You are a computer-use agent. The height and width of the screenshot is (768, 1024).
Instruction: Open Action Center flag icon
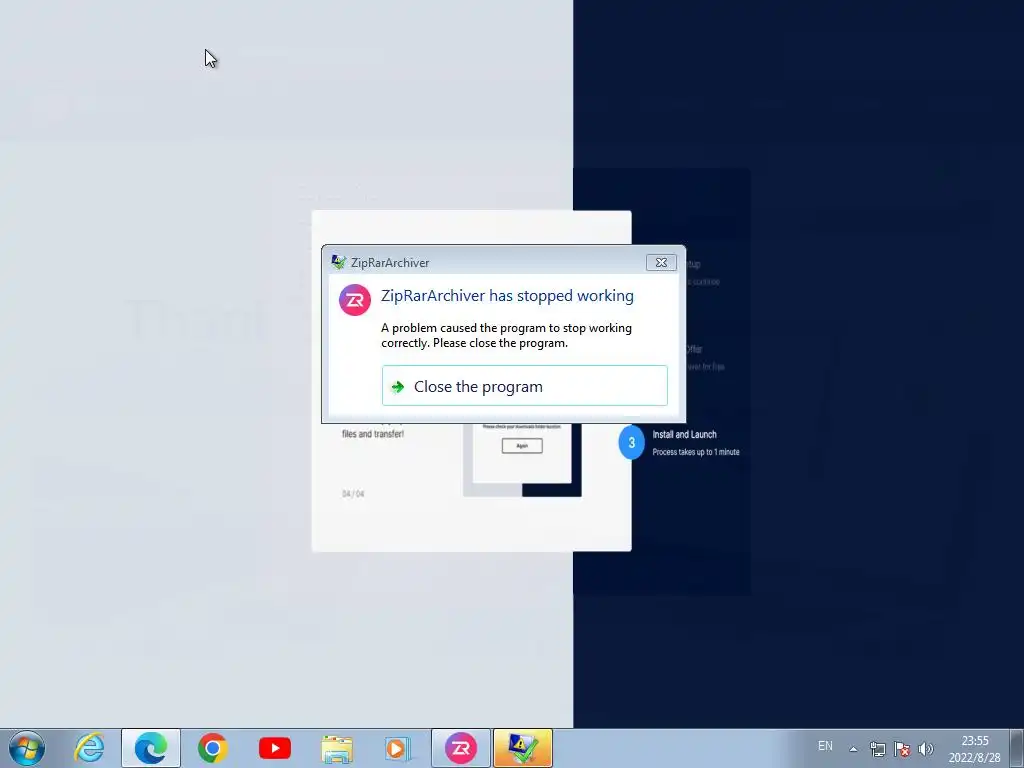pyautogui.click(x=902, y=749)
